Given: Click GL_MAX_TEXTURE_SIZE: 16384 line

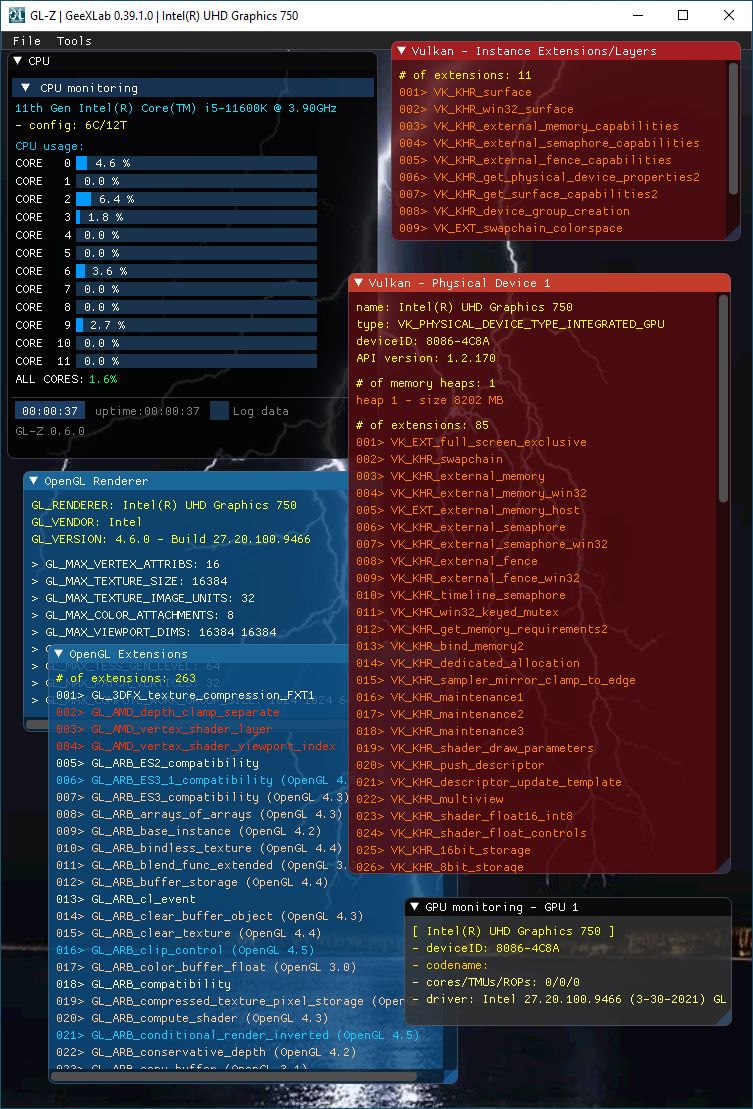Looking at the screenshot, I should click(x=129, y=581).
